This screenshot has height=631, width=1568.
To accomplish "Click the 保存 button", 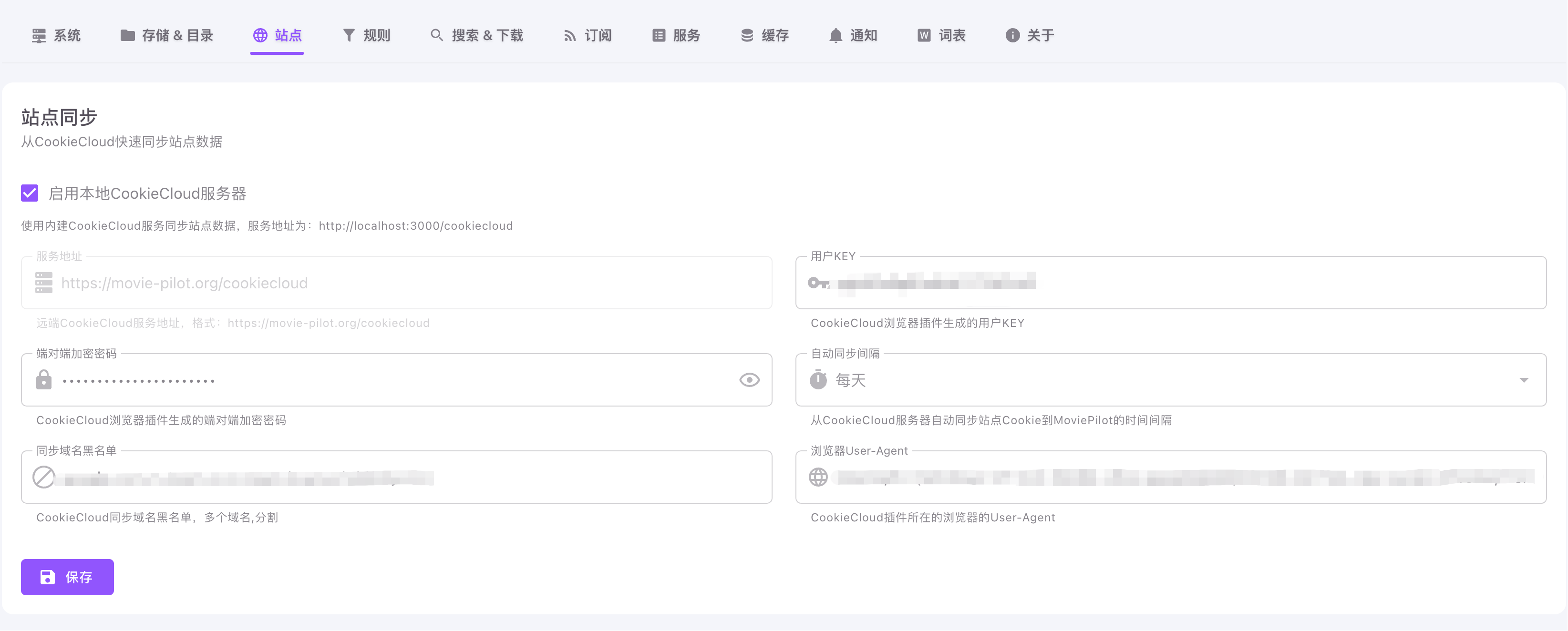I will pyautogui.click(x=68, y=577).
